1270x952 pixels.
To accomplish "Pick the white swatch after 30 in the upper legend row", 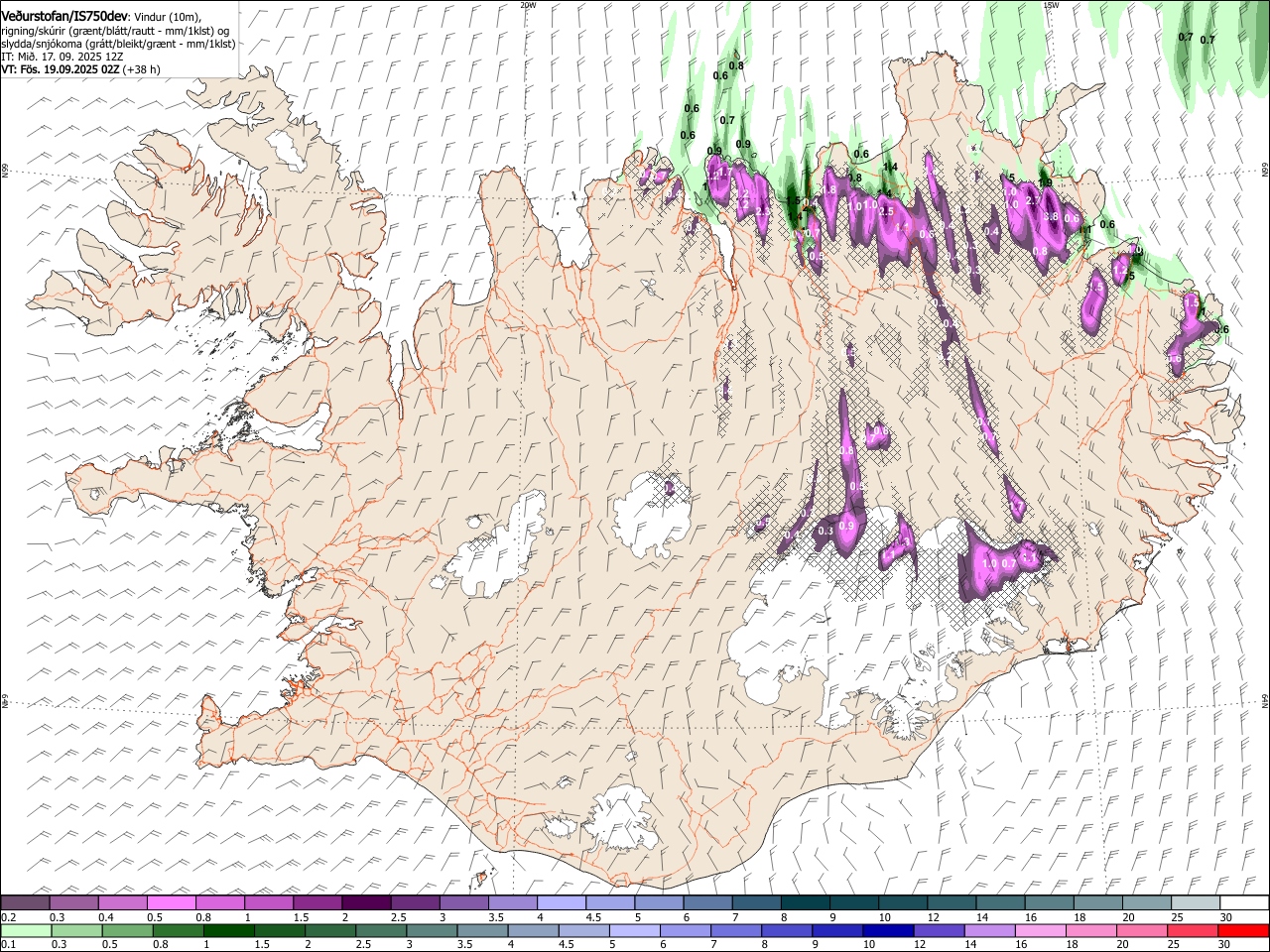I will pyautogui.click(x=1244, y=902).
